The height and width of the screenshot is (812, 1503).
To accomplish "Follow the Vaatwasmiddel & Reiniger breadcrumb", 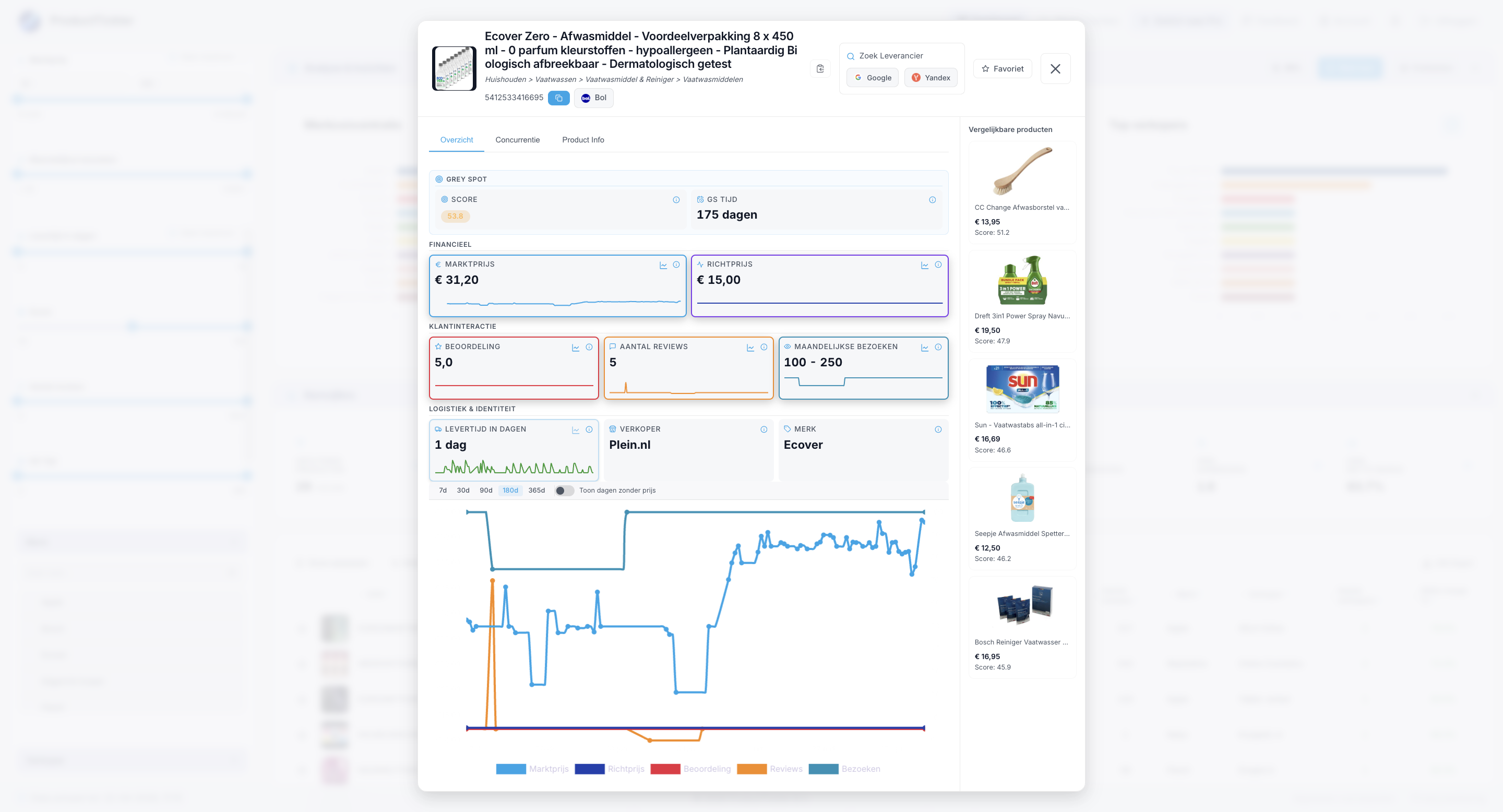I will 629,79.
